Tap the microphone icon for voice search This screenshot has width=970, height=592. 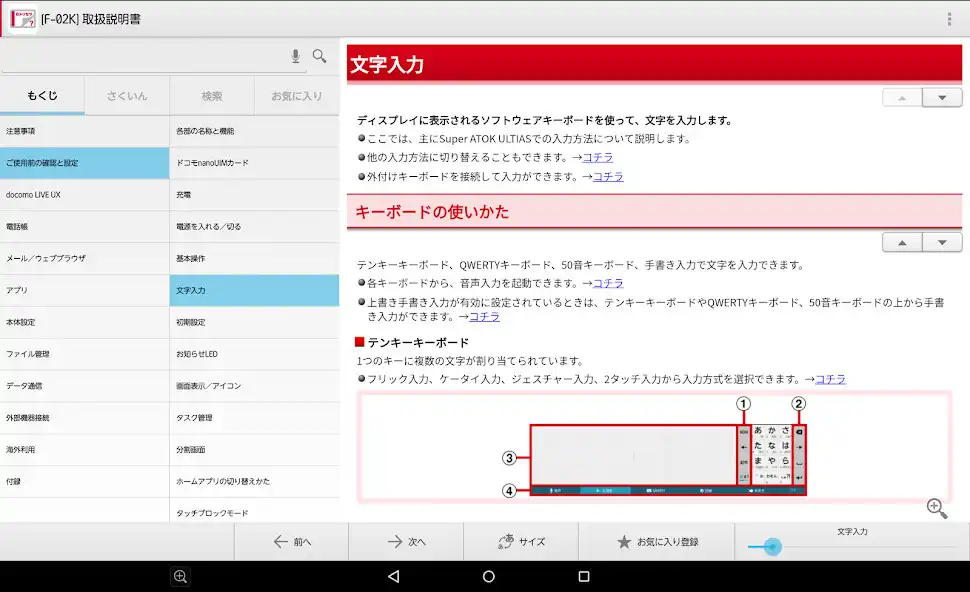(x=296, y=55)
